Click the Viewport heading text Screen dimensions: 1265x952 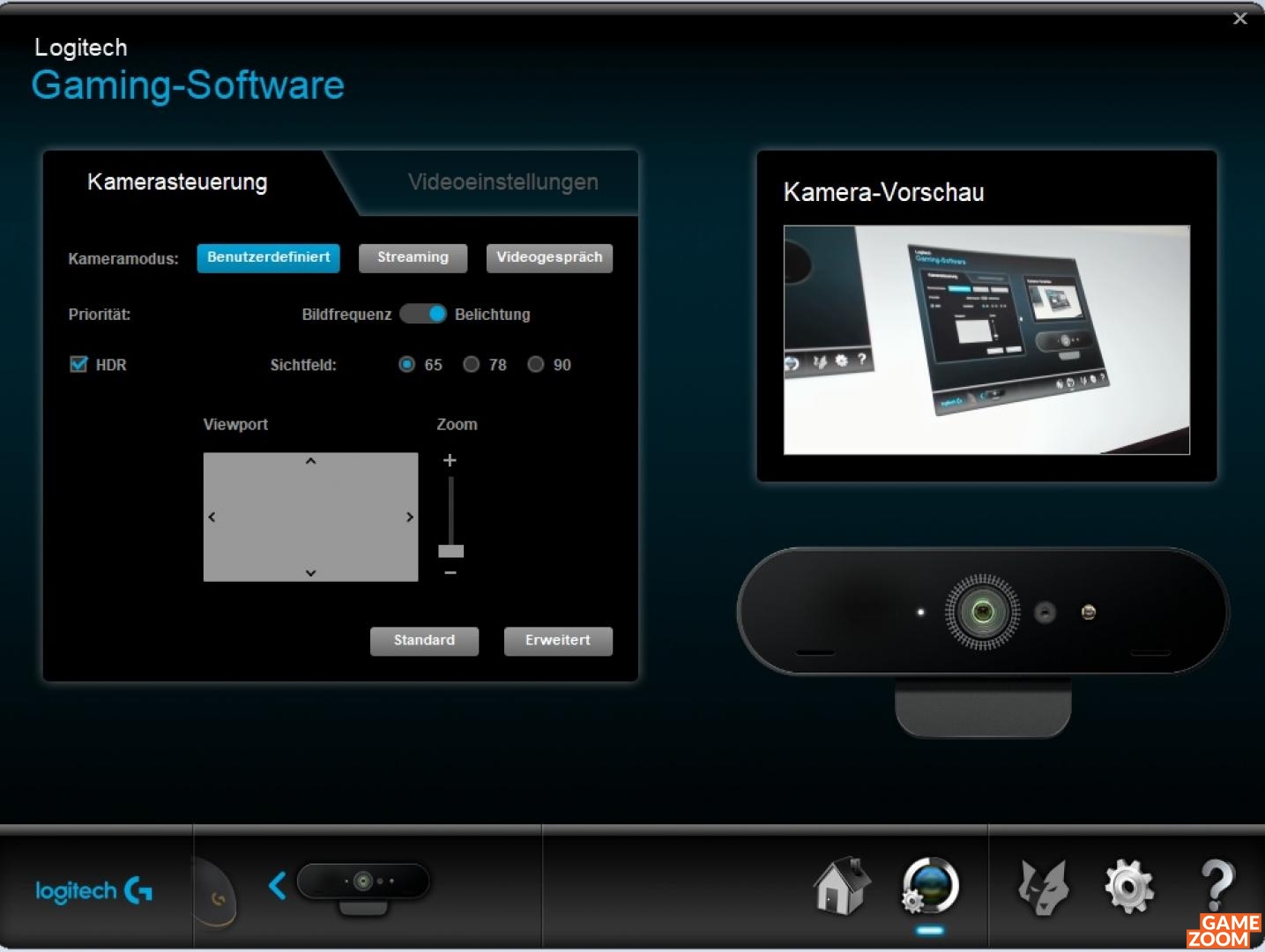pos(235,424)
